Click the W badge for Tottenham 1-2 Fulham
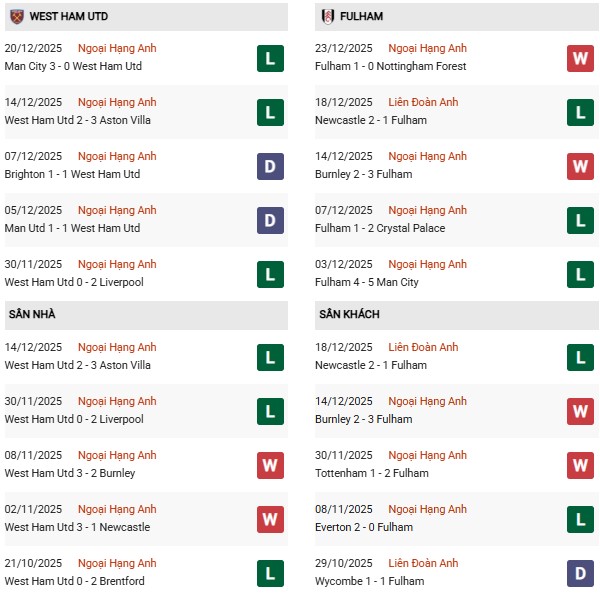 tap(581, 465)
